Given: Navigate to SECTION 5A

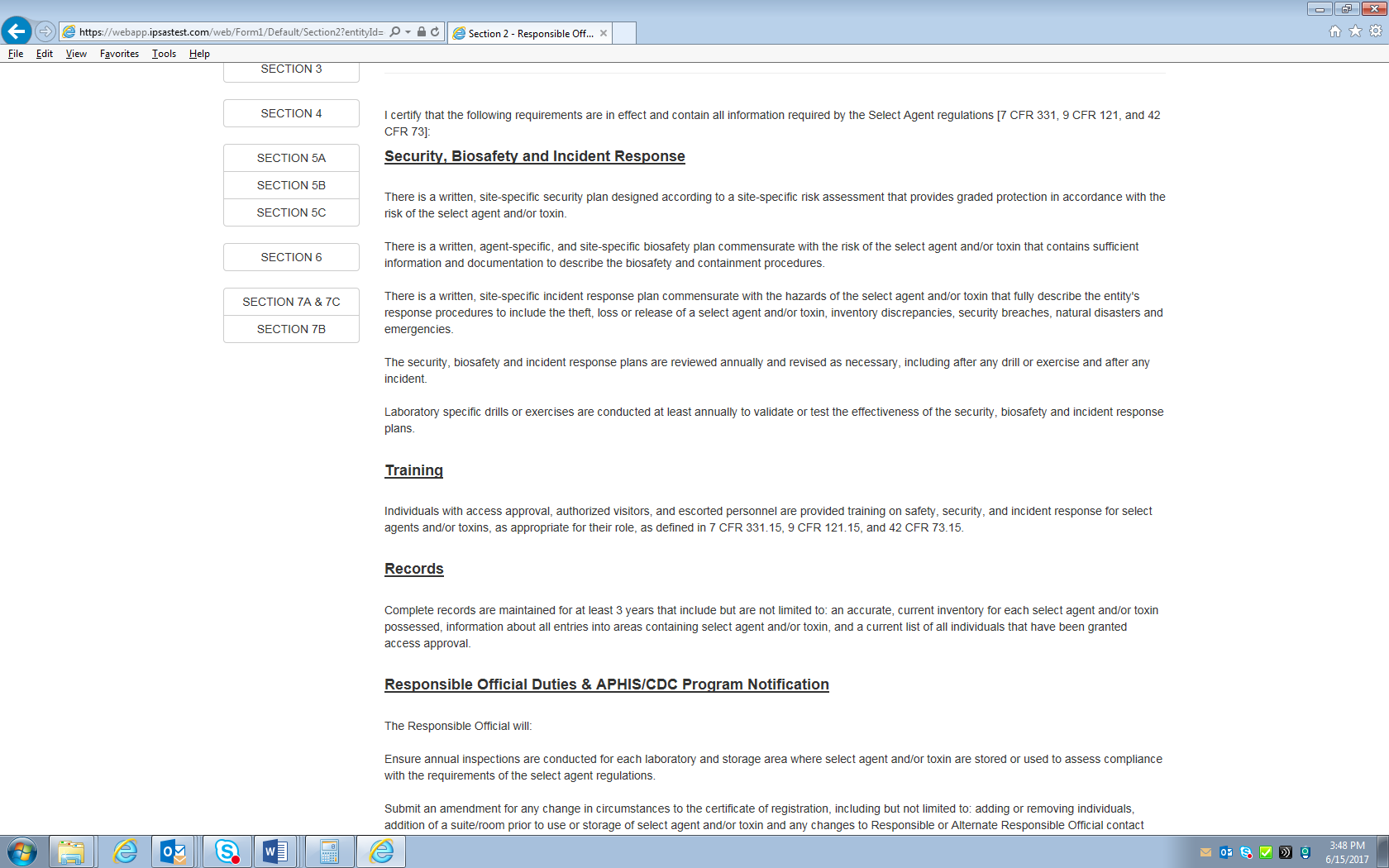Looking at the screenshot, I should click(291, 158).
